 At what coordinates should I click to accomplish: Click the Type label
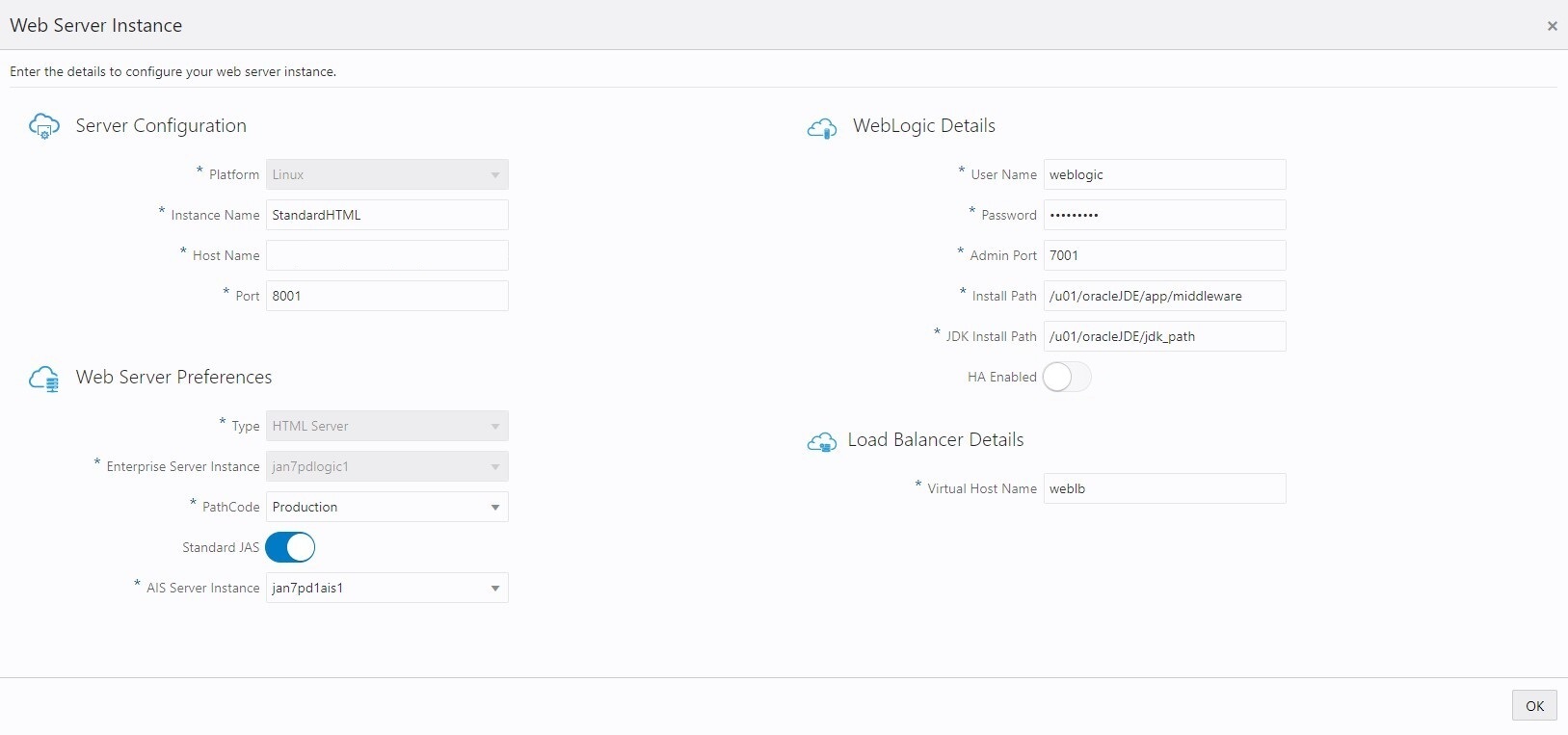(246, 426)
